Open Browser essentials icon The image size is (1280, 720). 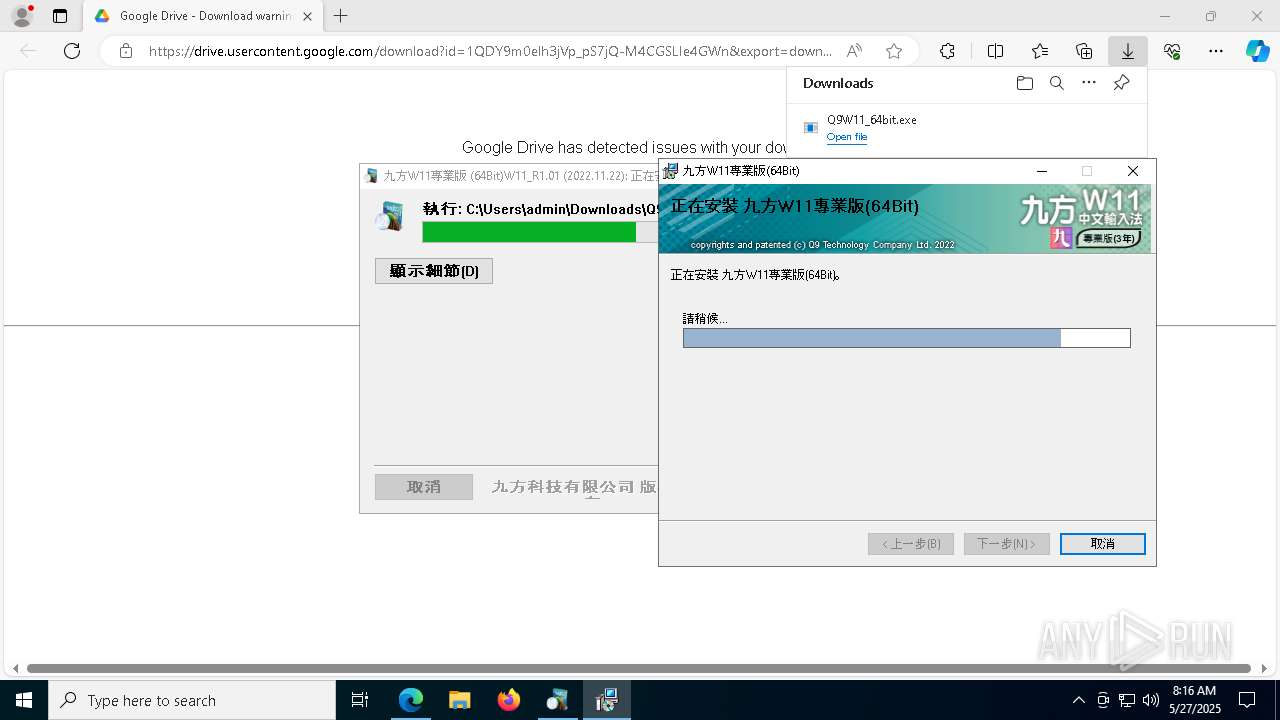(x=1172, y=51)
